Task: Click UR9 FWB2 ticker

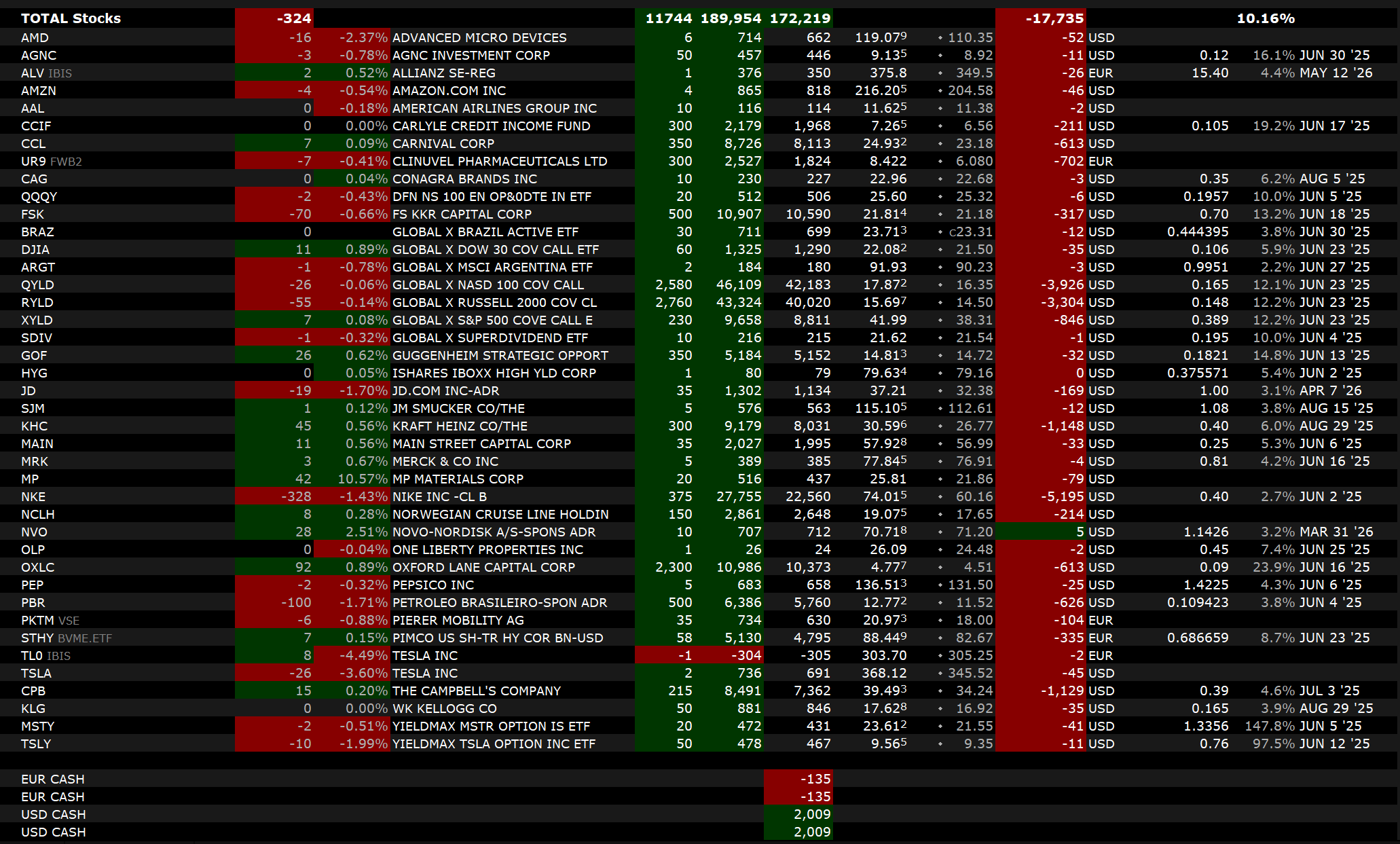Action: pyautogui.click(x=51, y=161)
